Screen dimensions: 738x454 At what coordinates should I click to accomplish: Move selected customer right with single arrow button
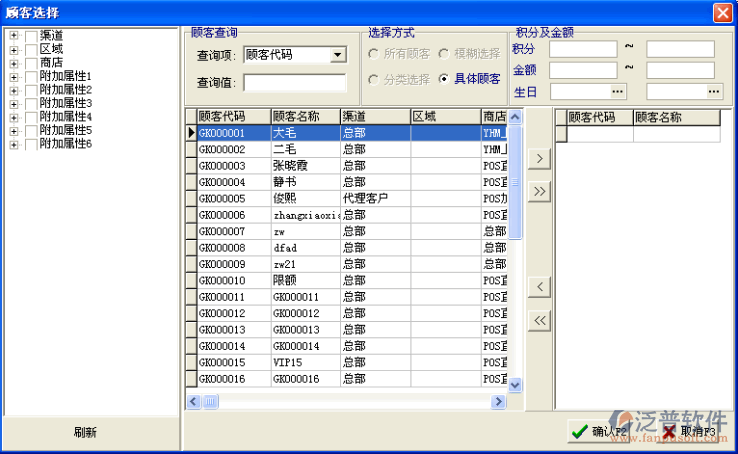click(539, 159)
